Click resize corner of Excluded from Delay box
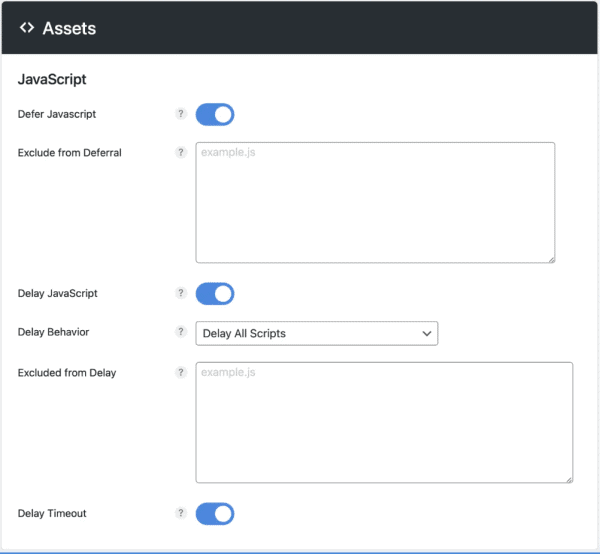Viewport: 600px width, 554px height. pyautogui.click(x=568, y=478)
